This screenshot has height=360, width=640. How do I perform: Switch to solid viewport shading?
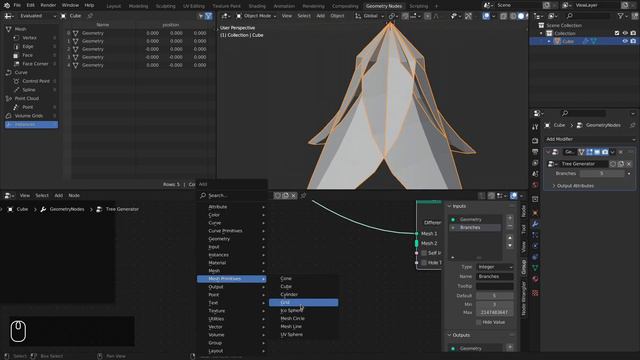(x=521, y=16)
